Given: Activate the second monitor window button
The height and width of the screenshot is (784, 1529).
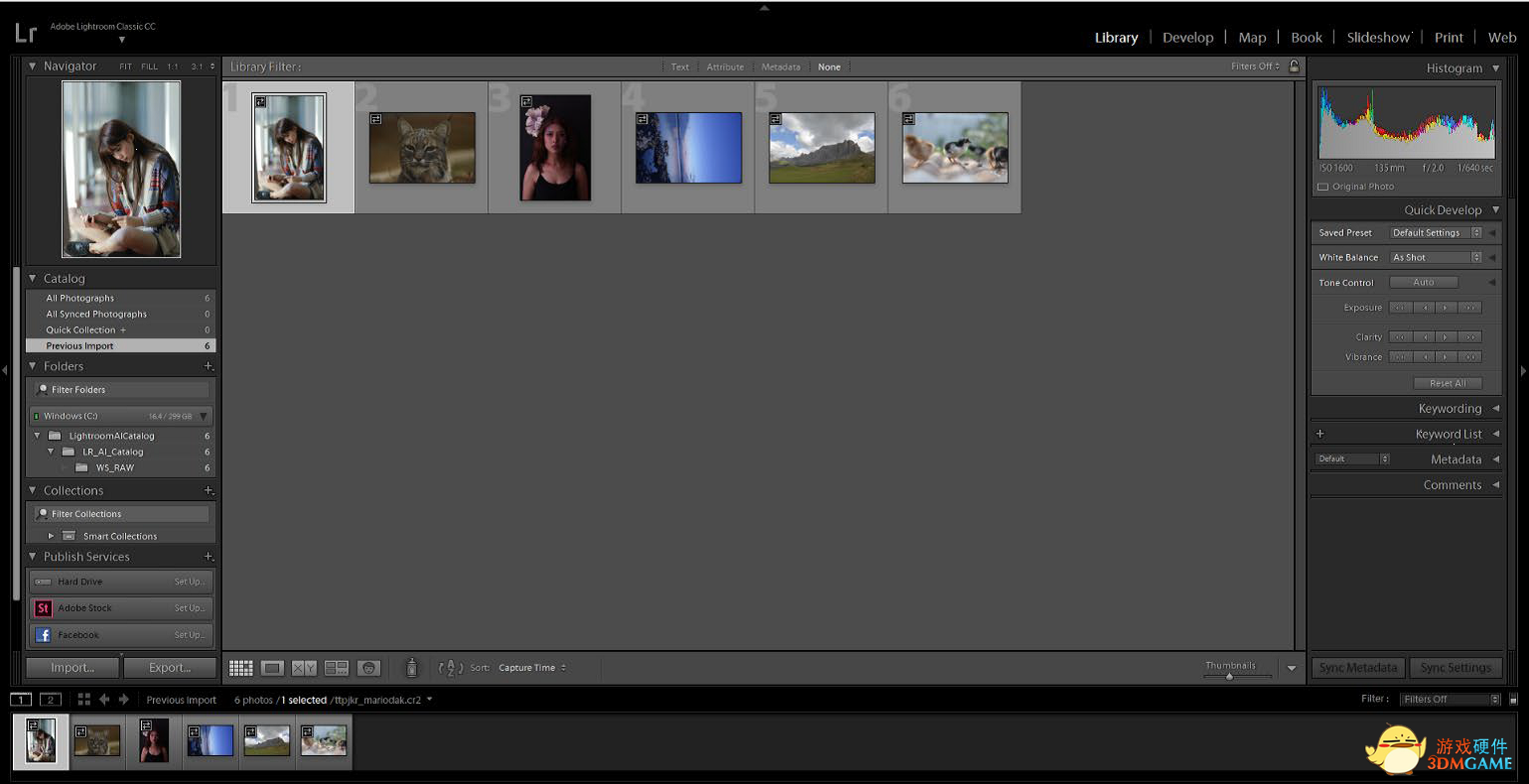Looking at the screenshot, I should tap(50, 700).
